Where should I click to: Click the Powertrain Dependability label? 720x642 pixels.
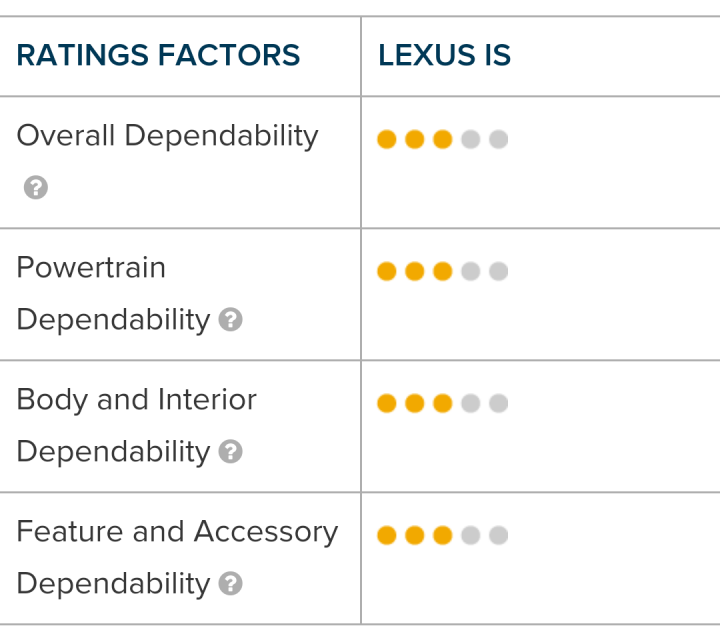[113, 293]
